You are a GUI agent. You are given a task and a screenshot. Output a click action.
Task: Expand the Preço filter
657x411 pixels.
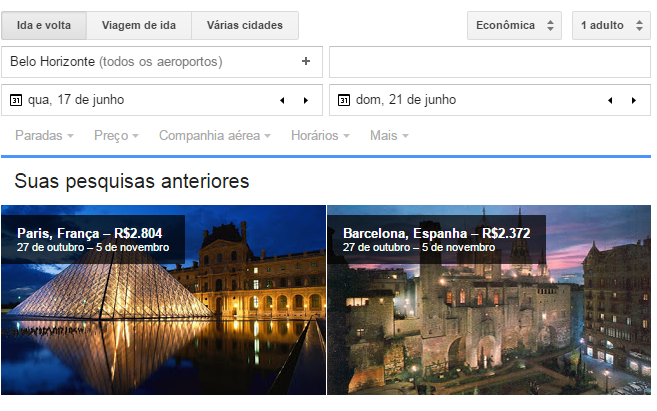tap(118, 136)
